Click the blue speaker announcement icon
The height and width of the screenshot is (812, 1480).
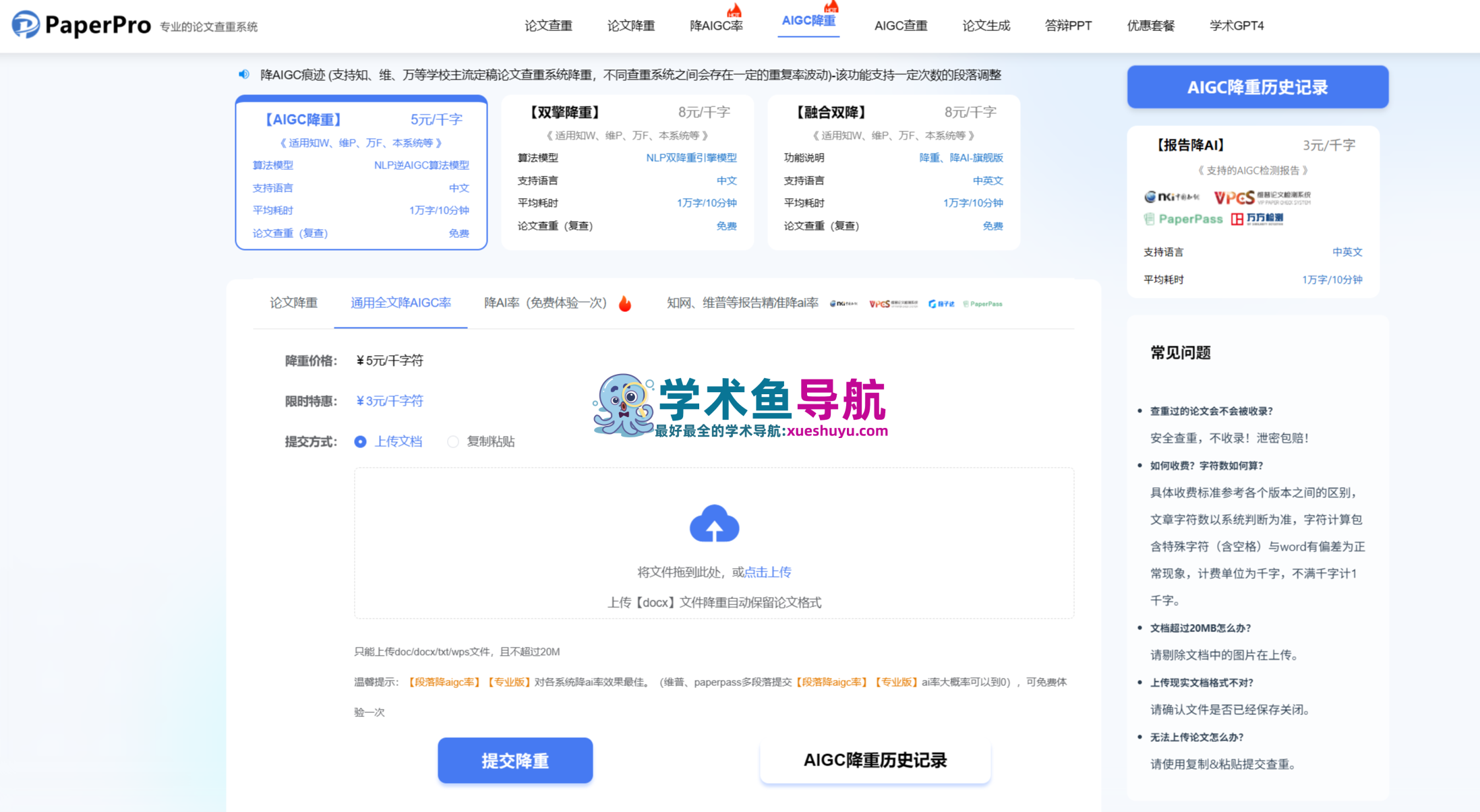tap(244, 74)
